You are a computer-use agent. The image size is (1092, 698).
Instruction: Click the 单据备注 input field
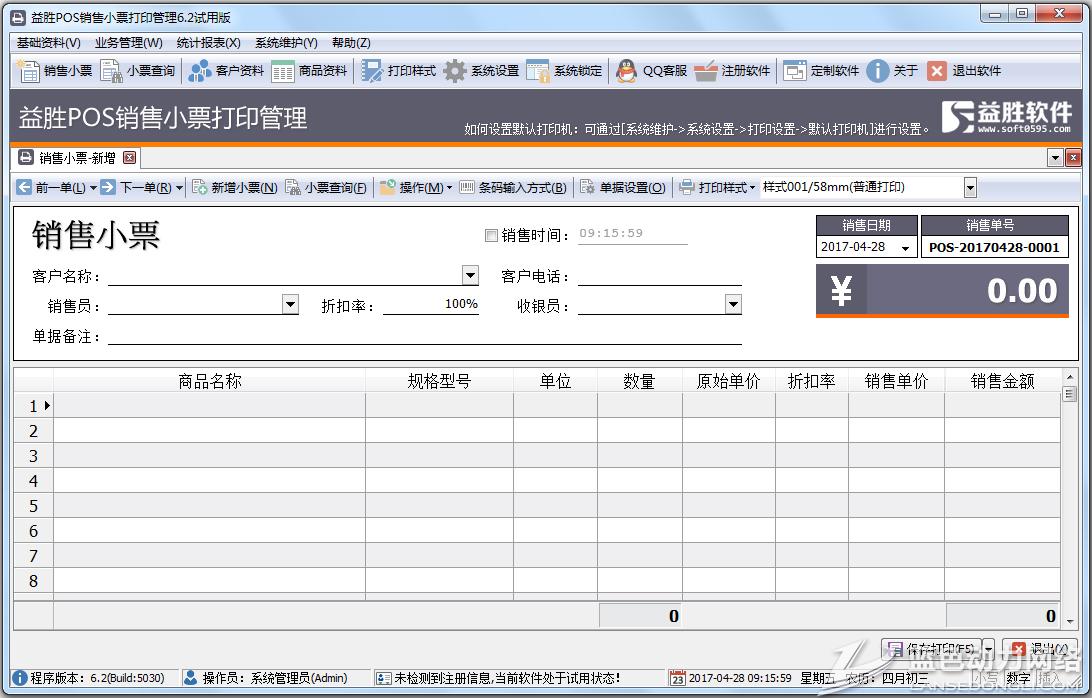pyautogui.click(x=424, y=336)
